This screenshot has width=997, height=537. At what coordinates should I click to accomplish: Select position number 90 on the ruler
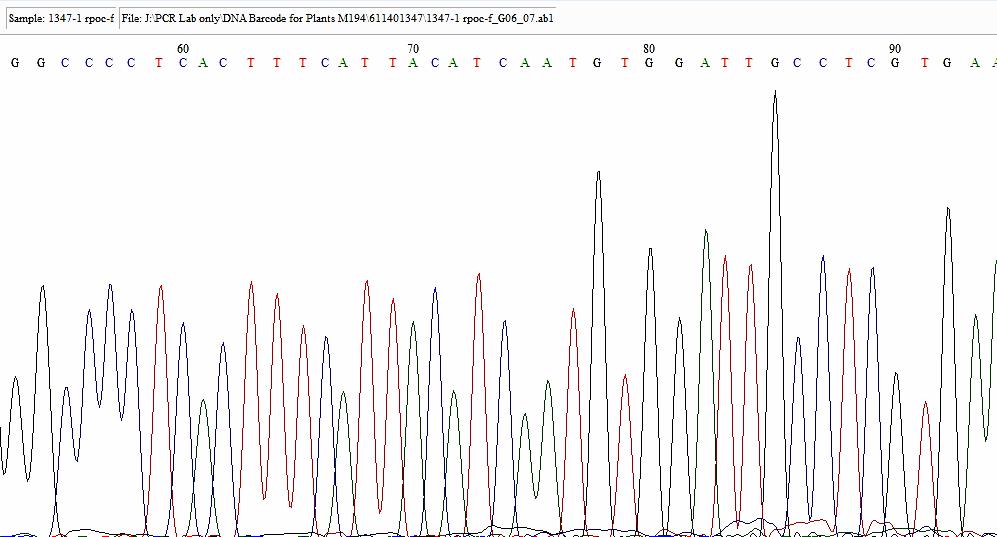(x=895, y=49)
